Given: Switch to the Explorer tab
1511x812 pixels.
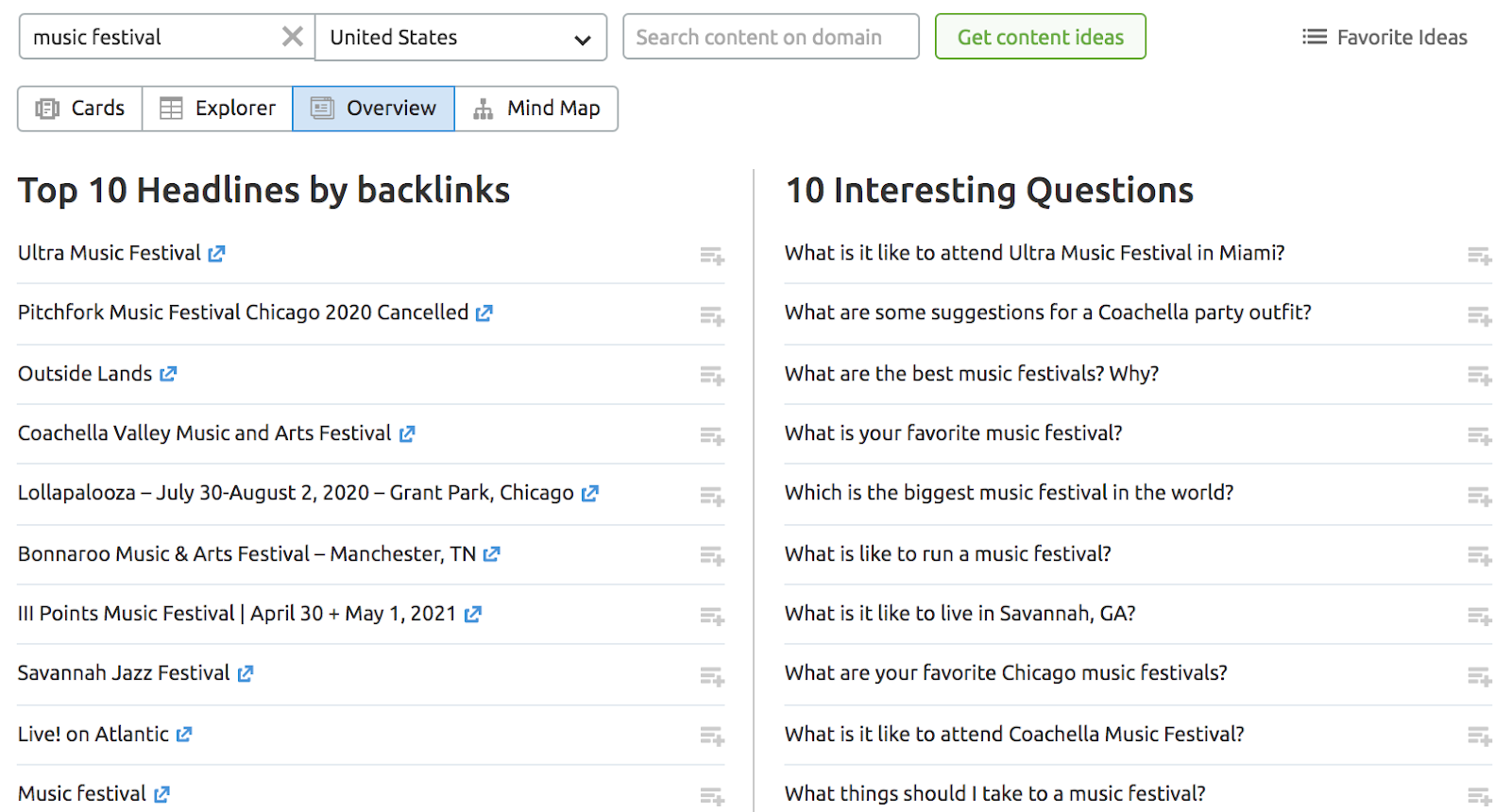Looking at the screenshot, I should pos(217,109).
